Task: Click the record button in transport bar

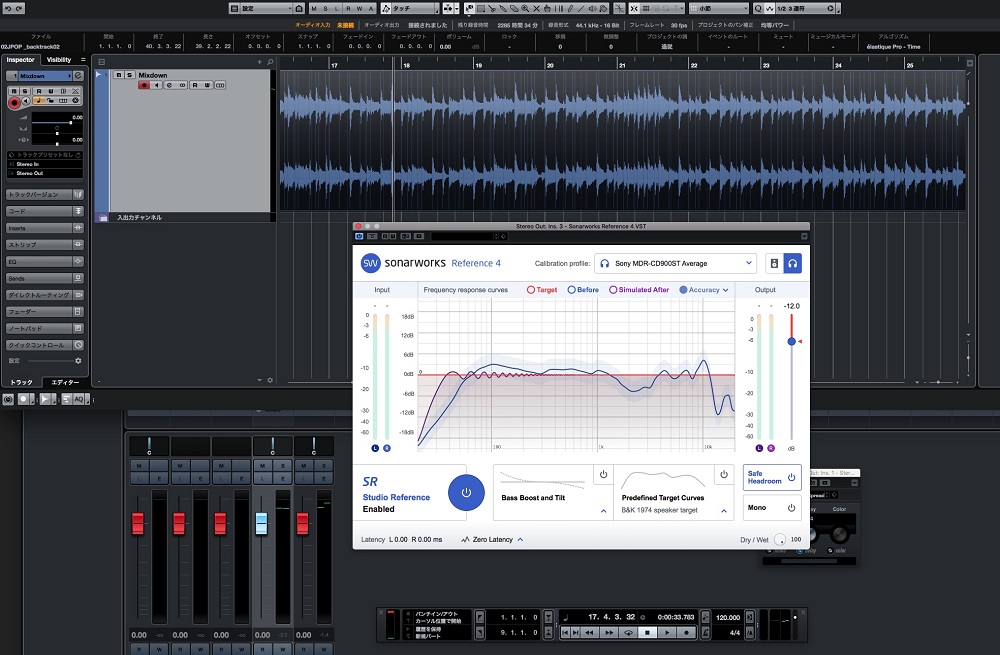Action: 686,633
